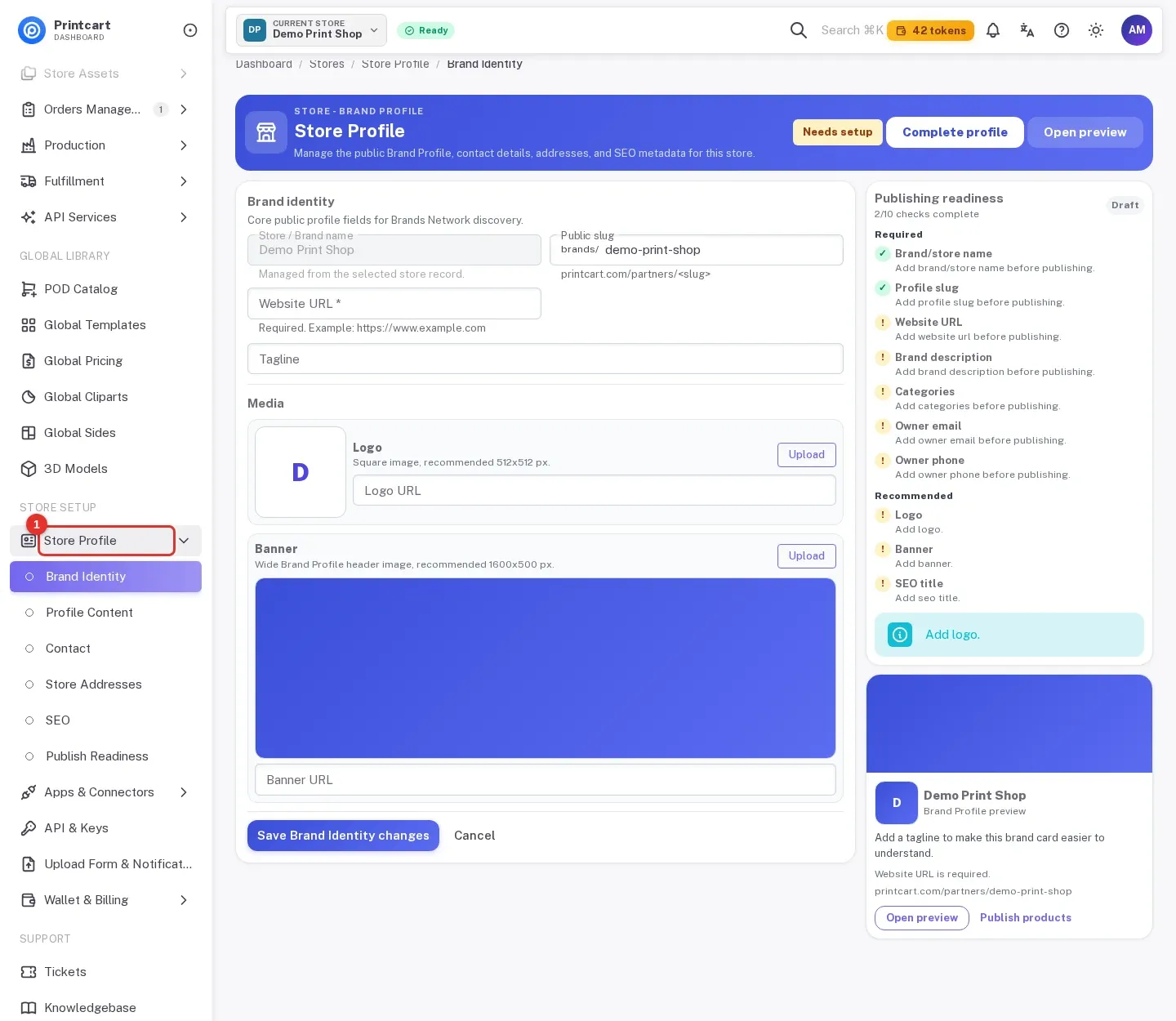This screenshot has width=1176, height=1021.
Task: Open the Publish Readiness submenu item
Action: 106,756
